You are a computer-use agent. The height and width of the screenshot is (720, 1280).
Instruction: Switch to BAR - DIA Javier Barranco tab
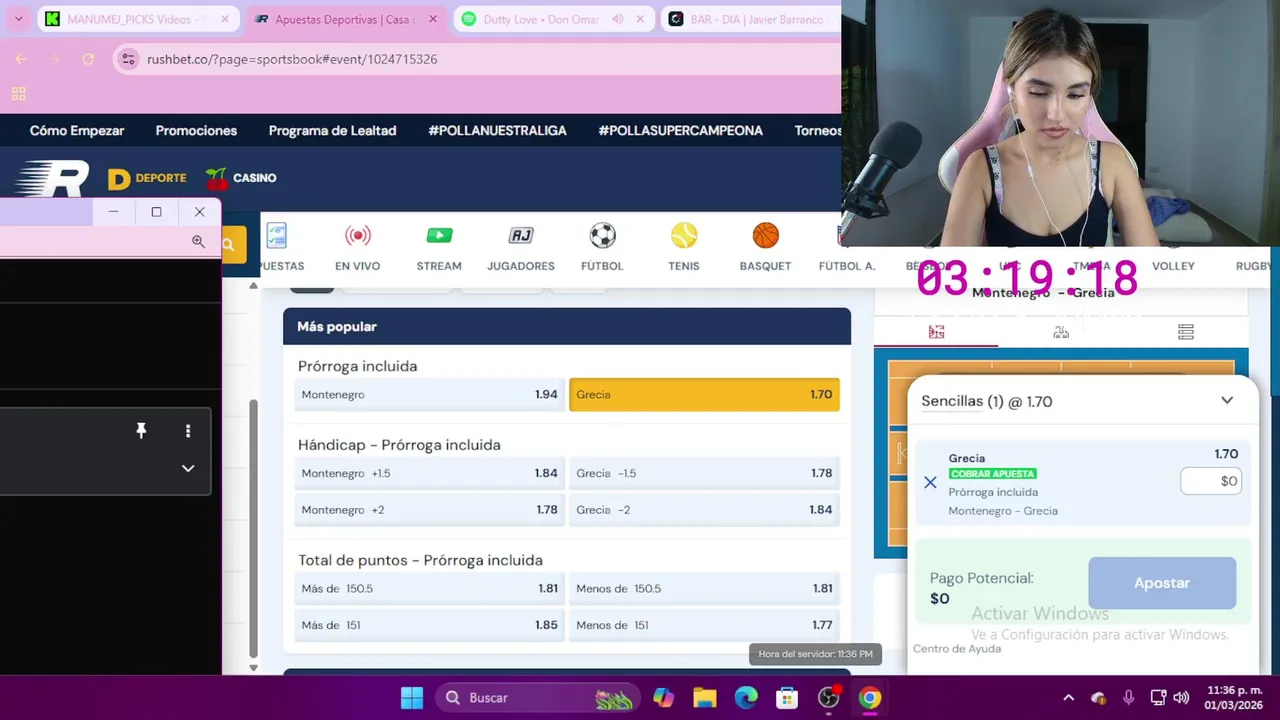[x=751, y=19]
